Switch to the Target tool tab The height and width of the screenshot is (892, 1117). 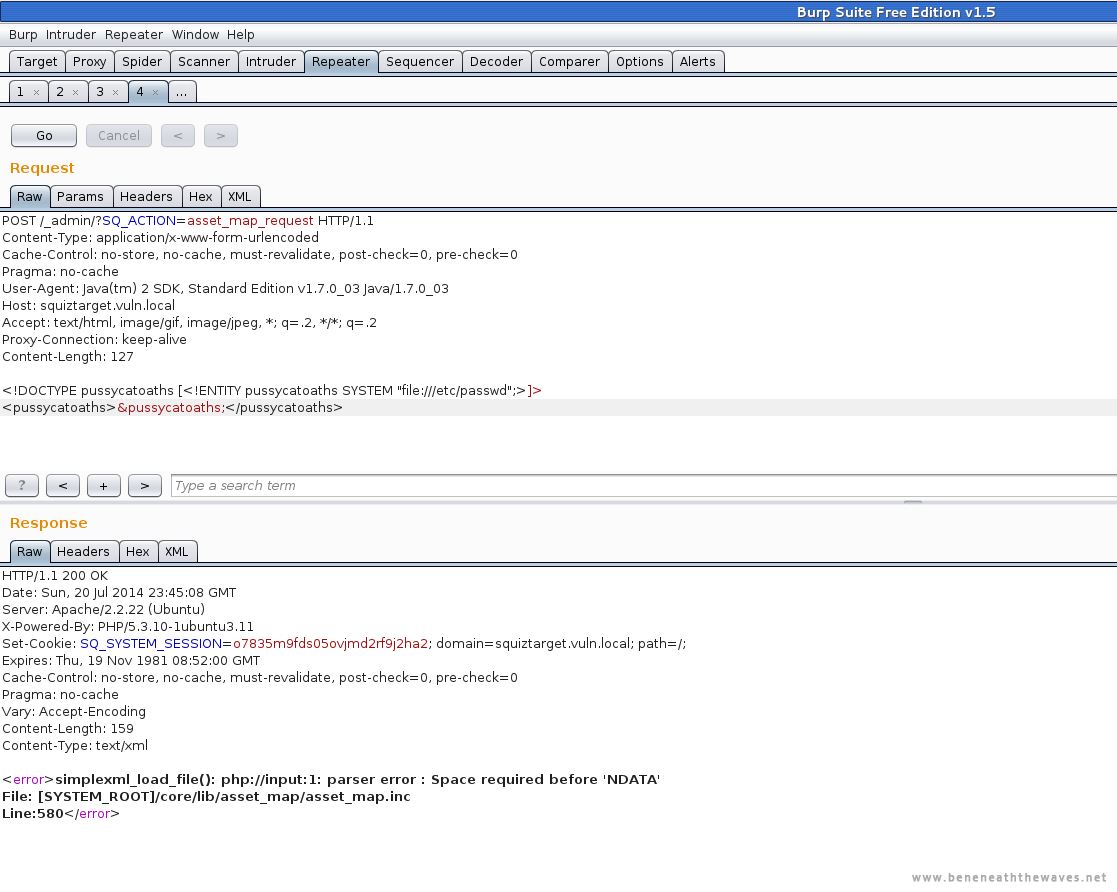[x=37, y=61]
